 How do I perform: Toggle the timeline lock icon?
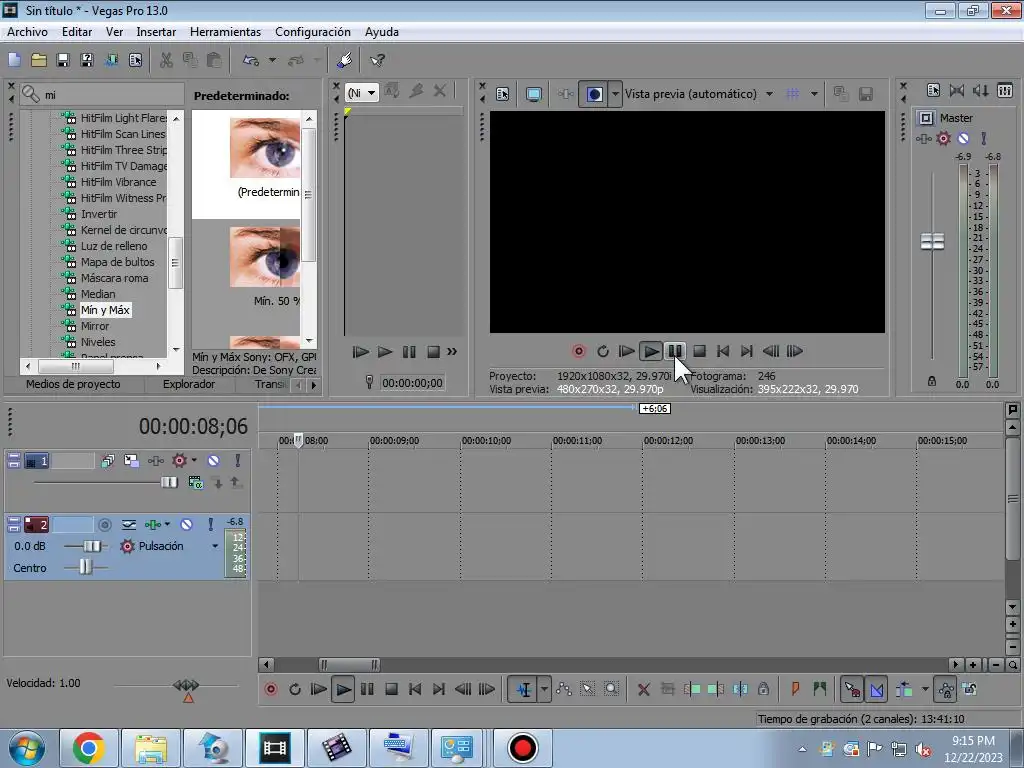[x=763, y=689]
